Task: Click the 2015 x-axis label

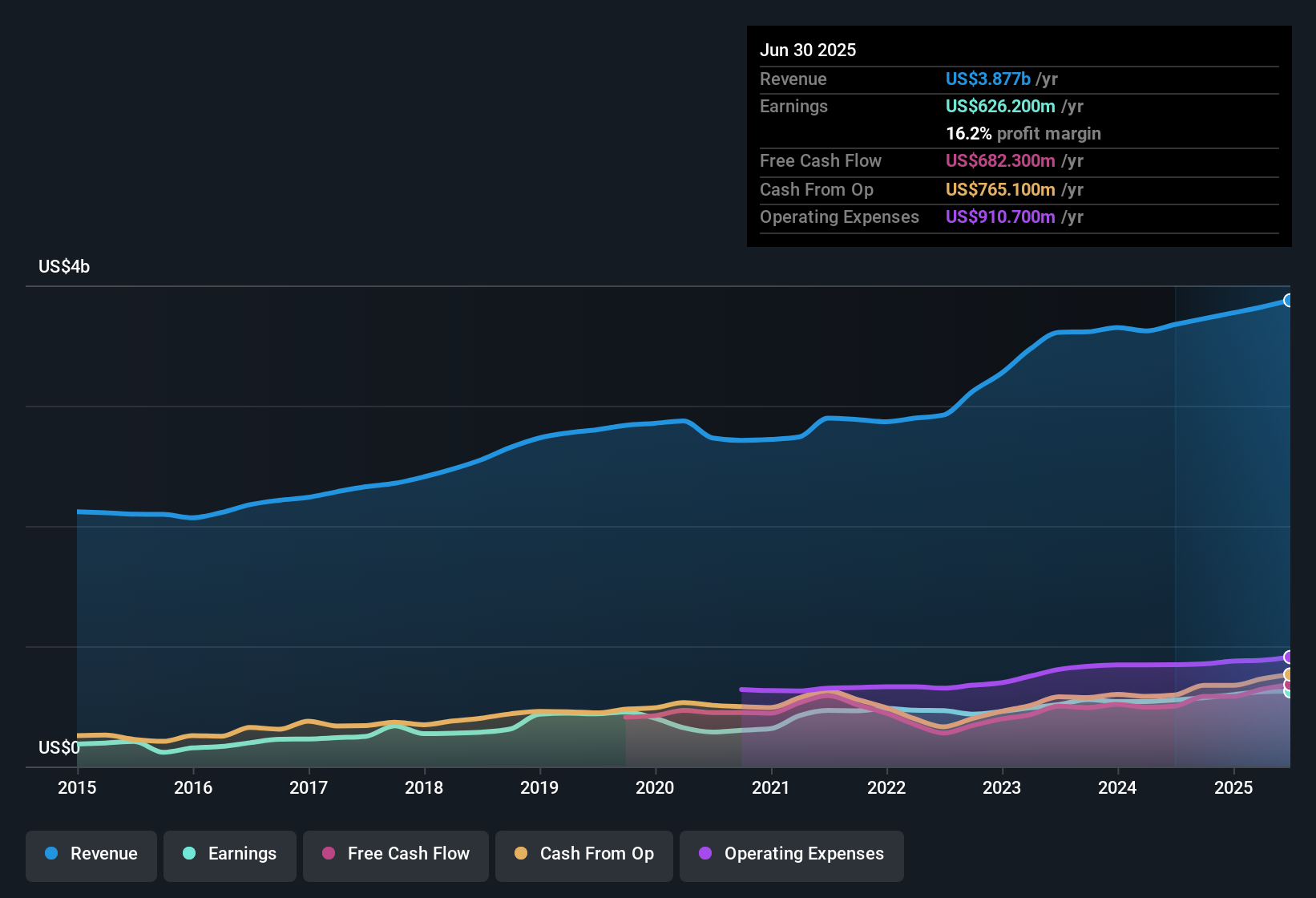Action: [77, 787]
